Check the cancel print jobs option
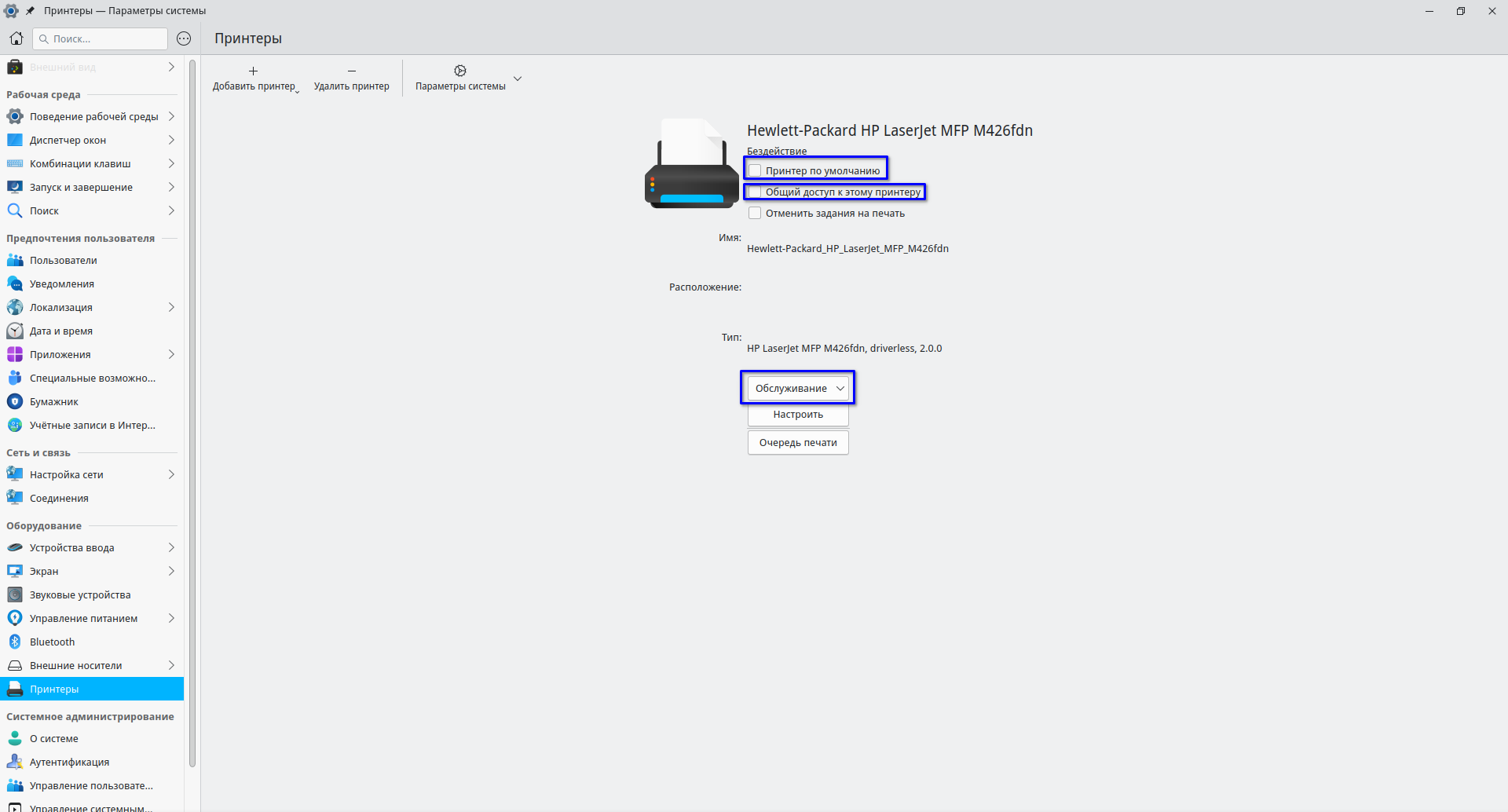 (x=755, y=213)
